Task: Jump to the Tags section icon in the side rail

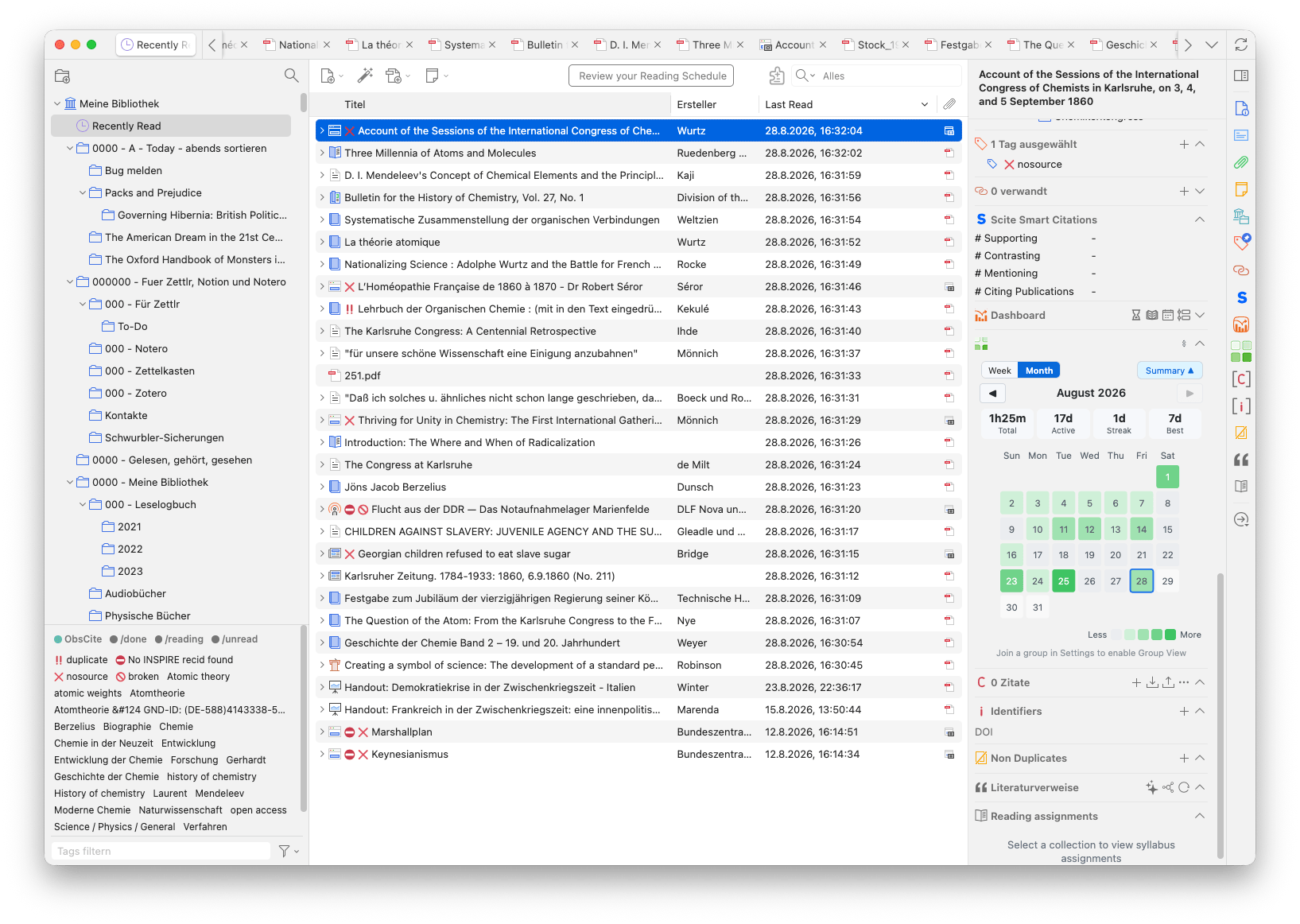Action: [1241, 243]
